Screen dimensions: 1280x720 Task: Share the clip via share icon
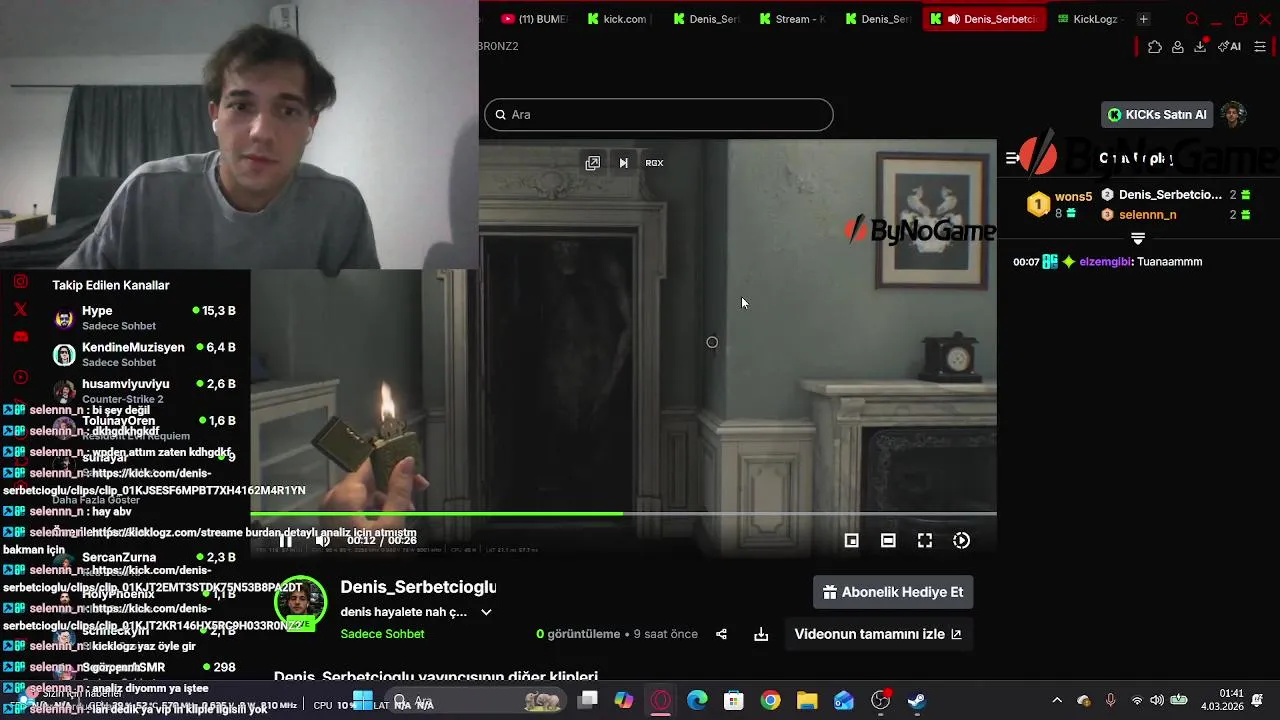(721, 634)
